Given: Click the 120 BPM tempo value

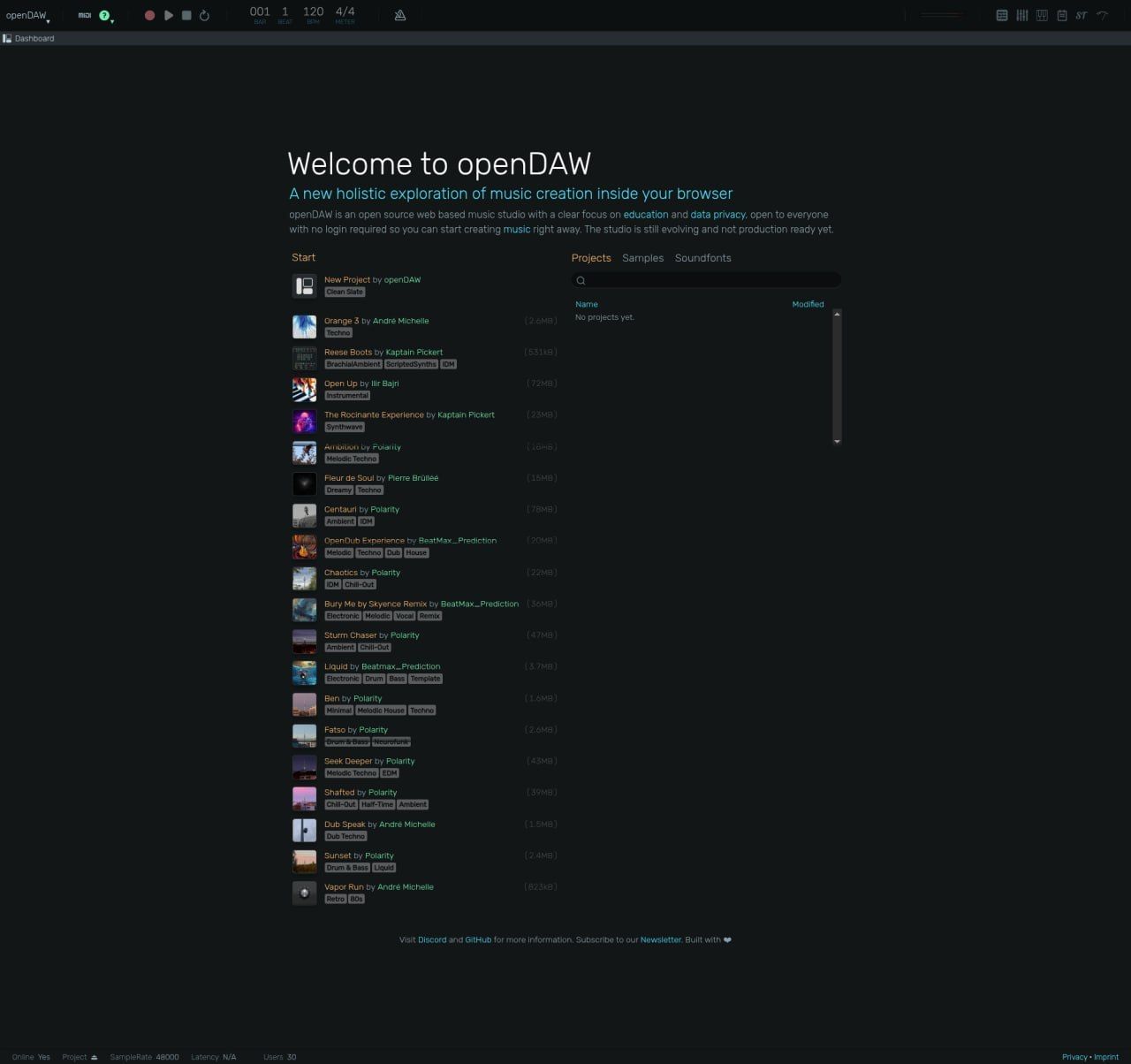Looking at the screenshot, I should (x=313, y=12).
